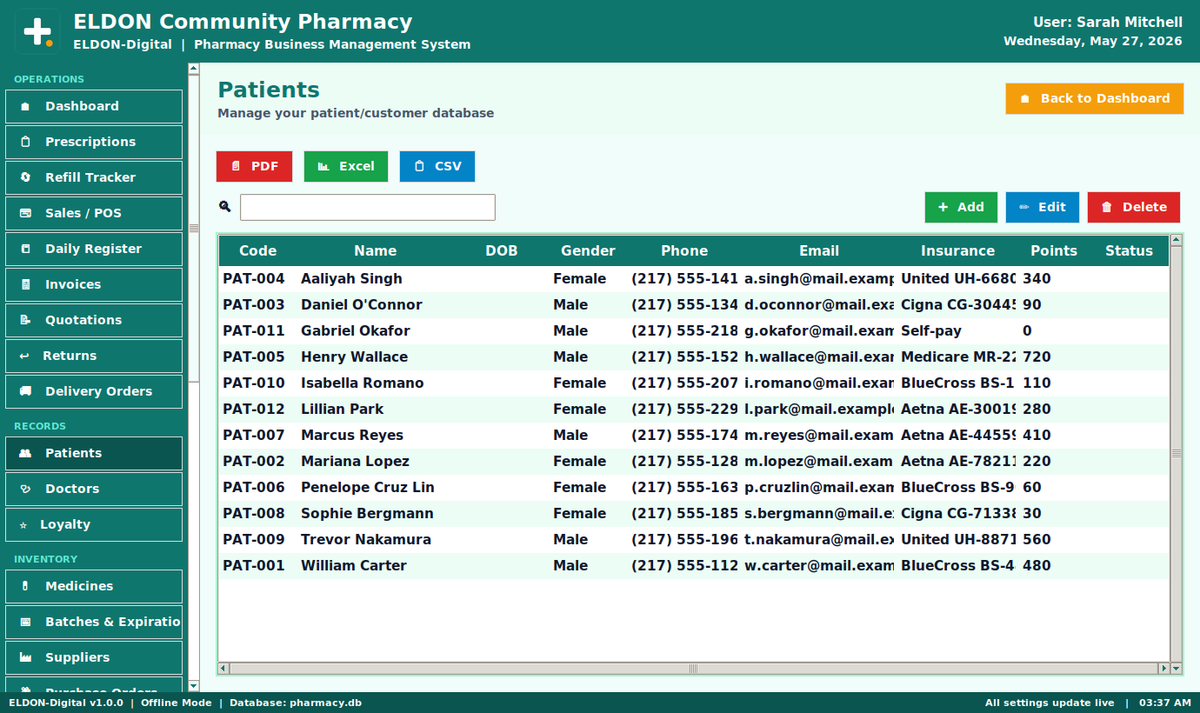Select Daniel O'Connor in the table
1200x713 pixels.
693,305
